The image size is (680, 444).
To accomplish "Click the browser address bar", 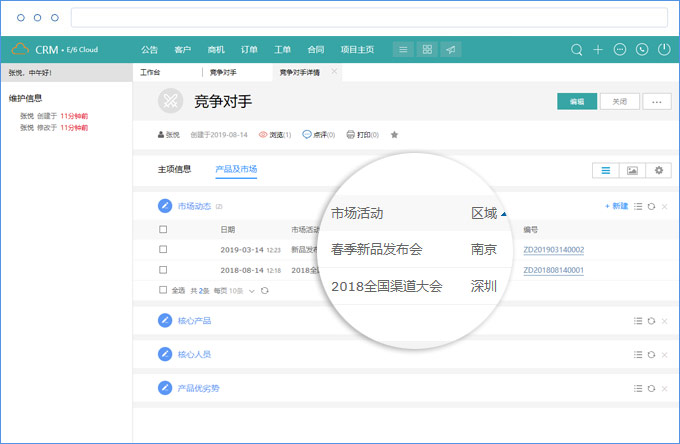I will [369, 18].
